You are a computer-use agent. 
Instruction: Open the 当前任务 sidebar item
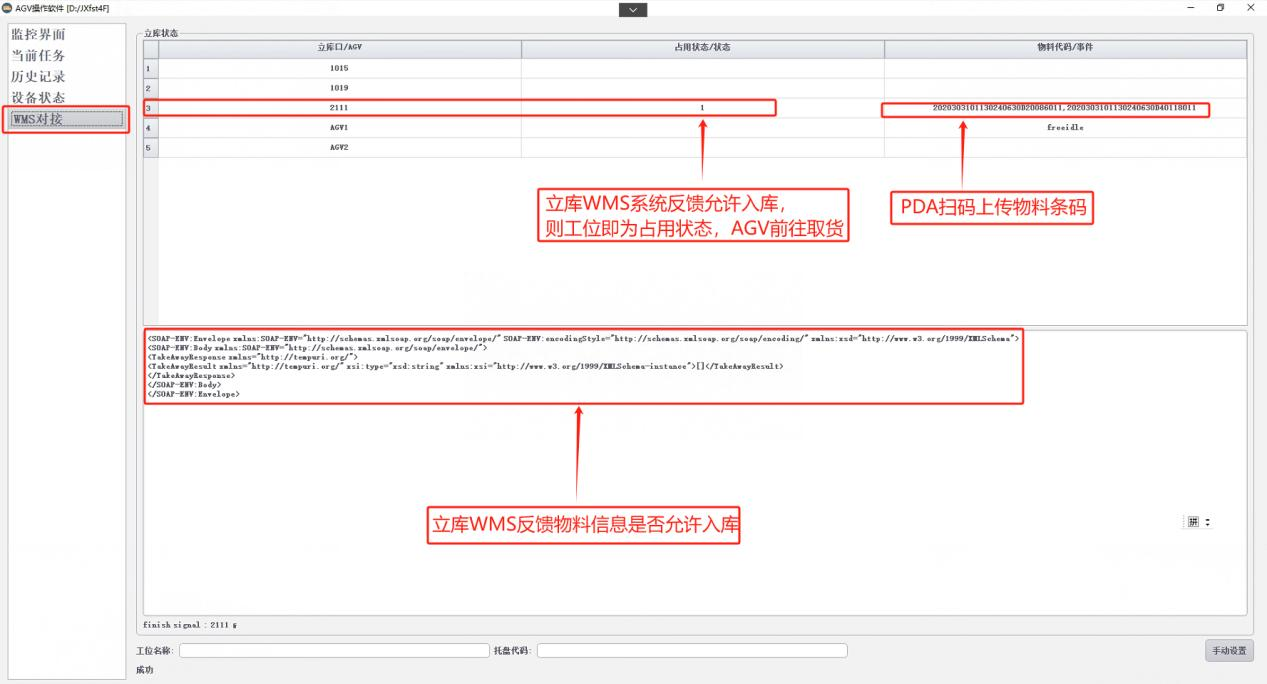[x=38, y=56]
